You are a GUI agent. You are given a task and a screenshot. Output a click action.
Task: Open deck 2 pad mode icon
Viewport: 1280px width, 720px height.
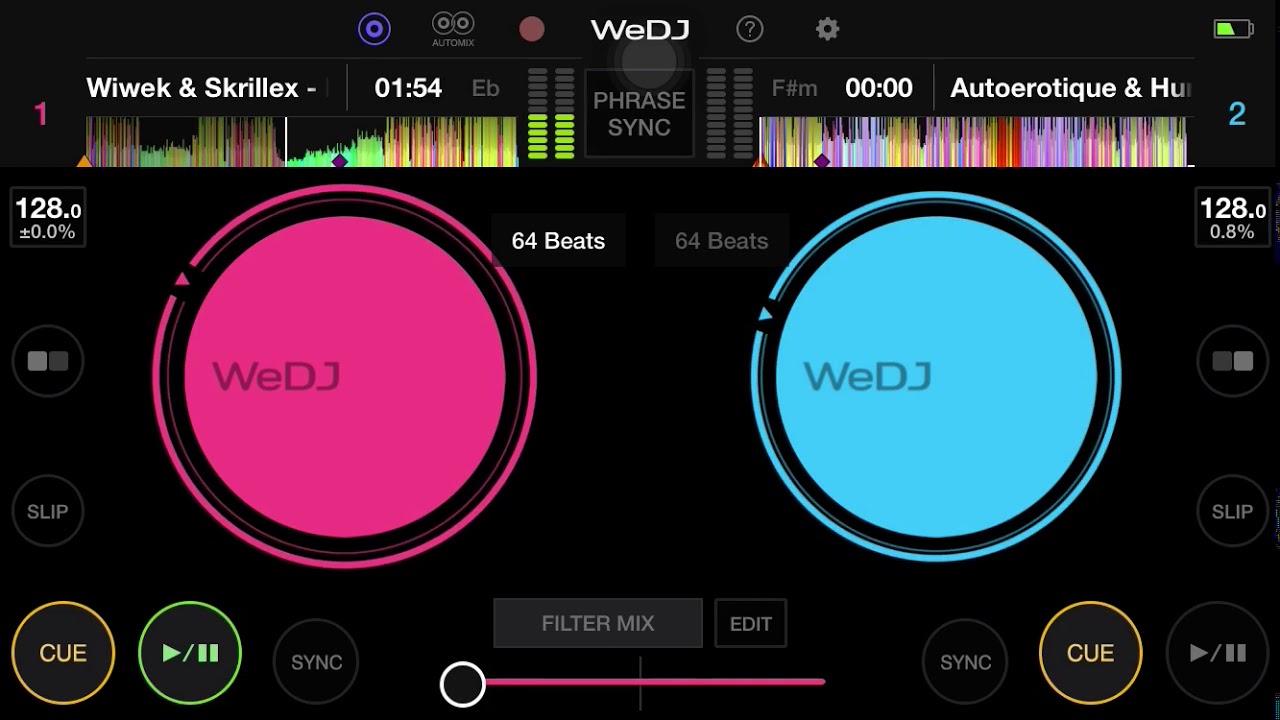1232,361
